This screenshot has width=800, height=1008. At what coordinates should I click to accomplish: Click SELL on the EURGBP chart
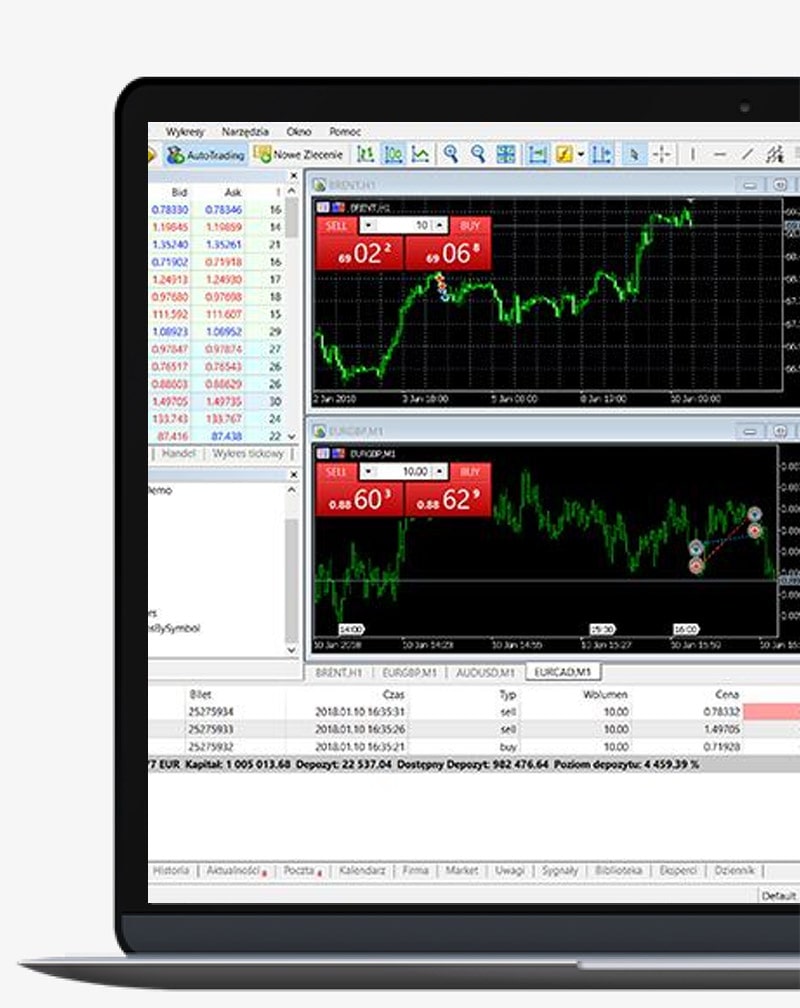click(x=359, y=490)
